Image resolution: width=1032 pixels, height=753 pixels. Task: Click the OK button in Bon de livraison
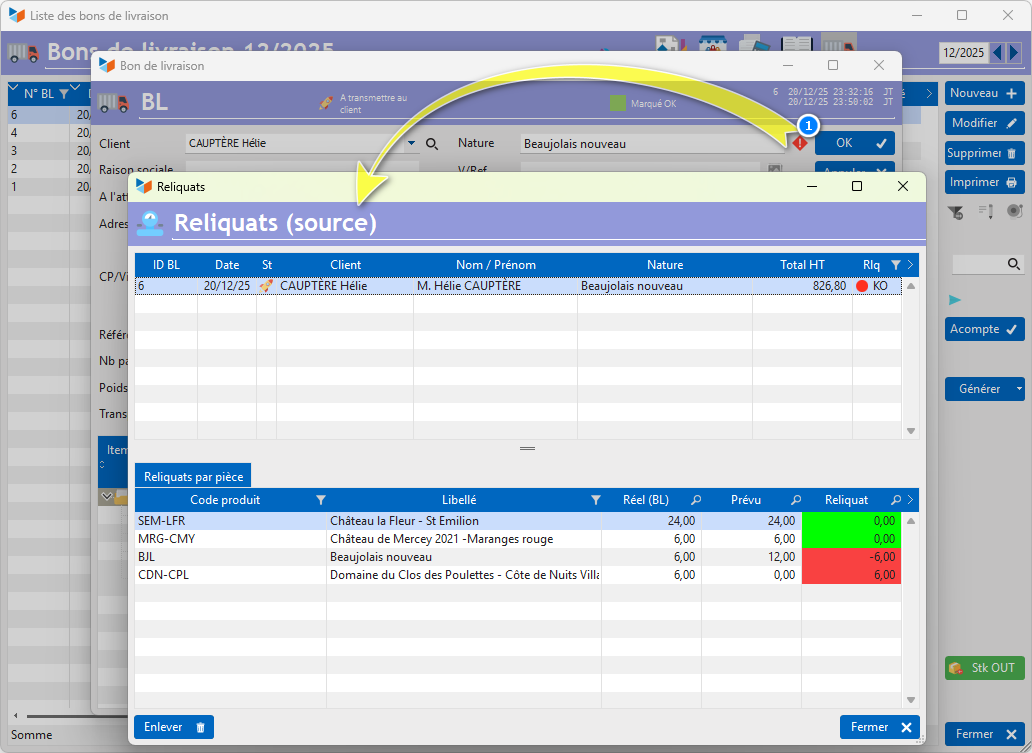pyautogui.click(x=855, y=143)
